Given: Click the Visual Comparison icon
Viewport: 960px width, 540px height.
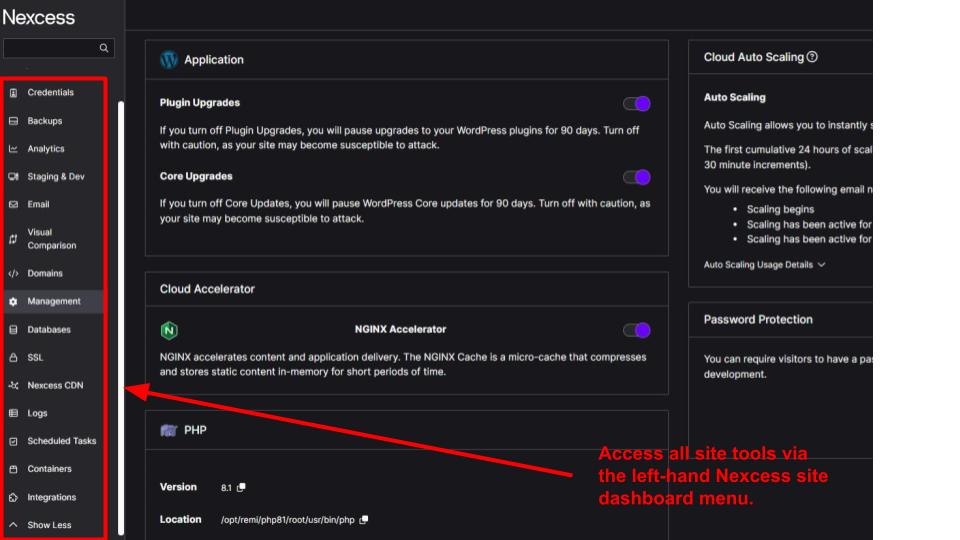Looking at the screenshot, I should click(13, 239).
